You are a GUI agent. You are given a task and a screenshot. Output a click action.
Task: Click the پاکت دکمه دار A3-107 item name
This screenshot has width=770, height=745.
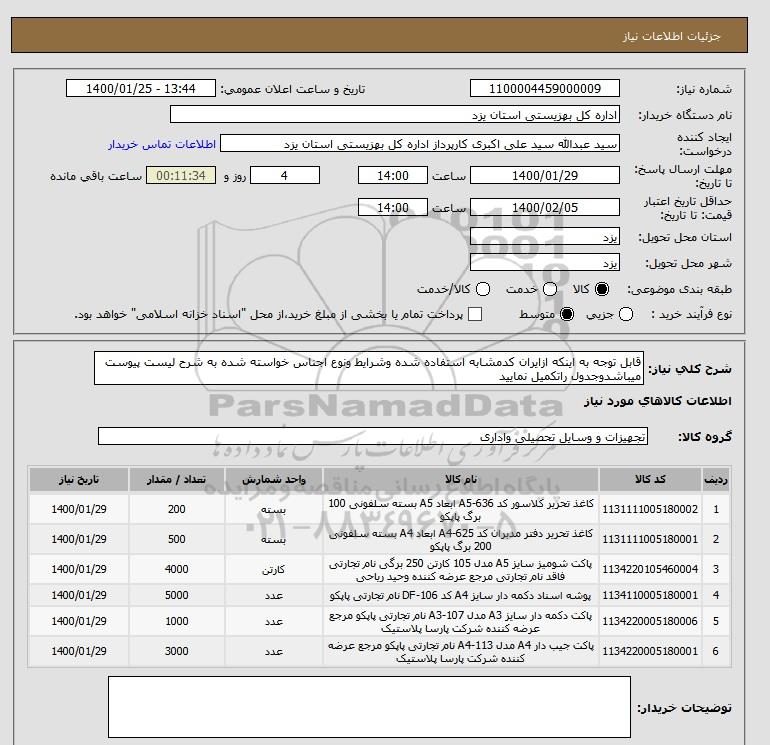click(x=461, y=622)
